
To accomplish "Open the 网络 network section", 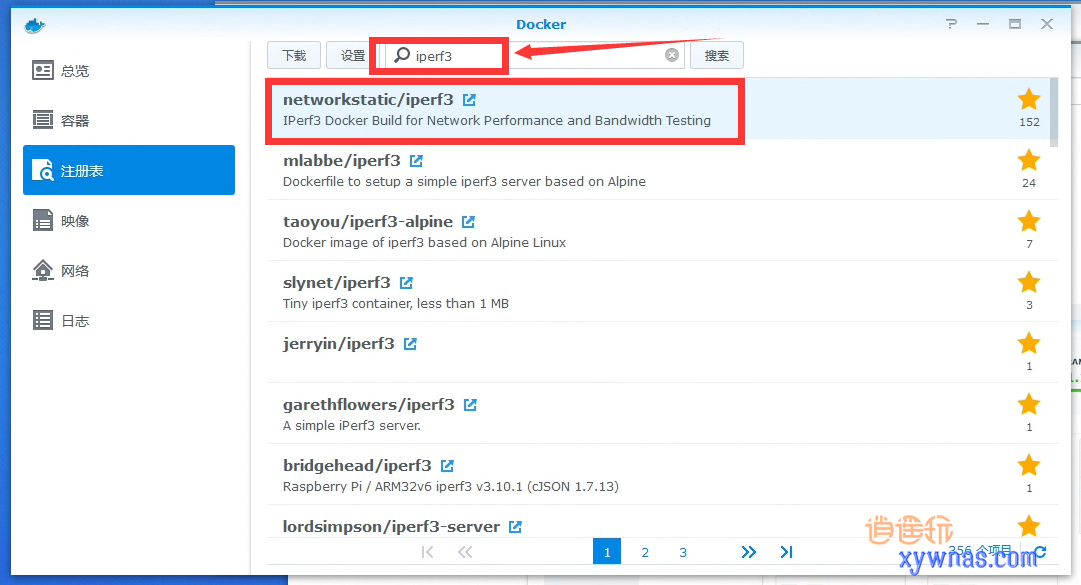I will tap(129, 271).
